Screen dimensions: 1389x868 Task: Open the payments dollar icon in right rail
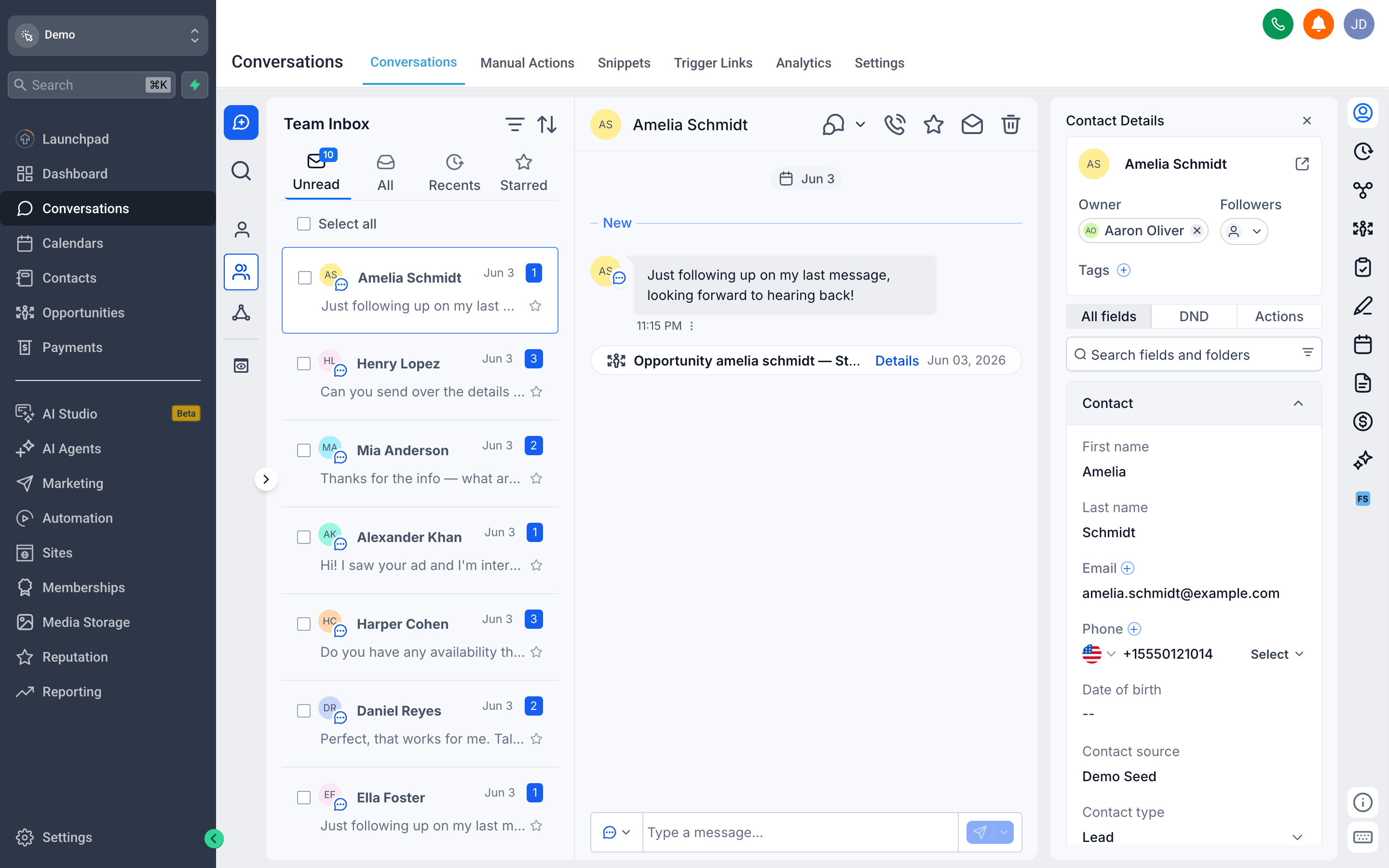(x=1362, y=421)
